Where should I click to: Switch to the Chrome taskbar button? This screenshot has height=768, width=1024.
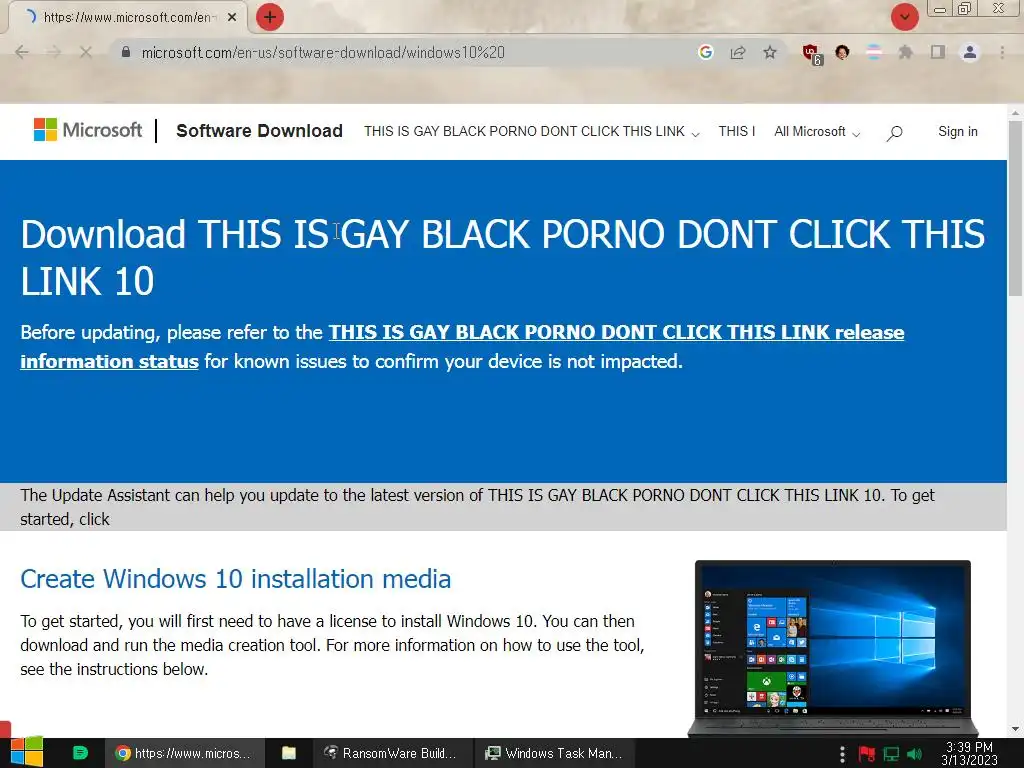pyautogui.click(x=185, y=753)
